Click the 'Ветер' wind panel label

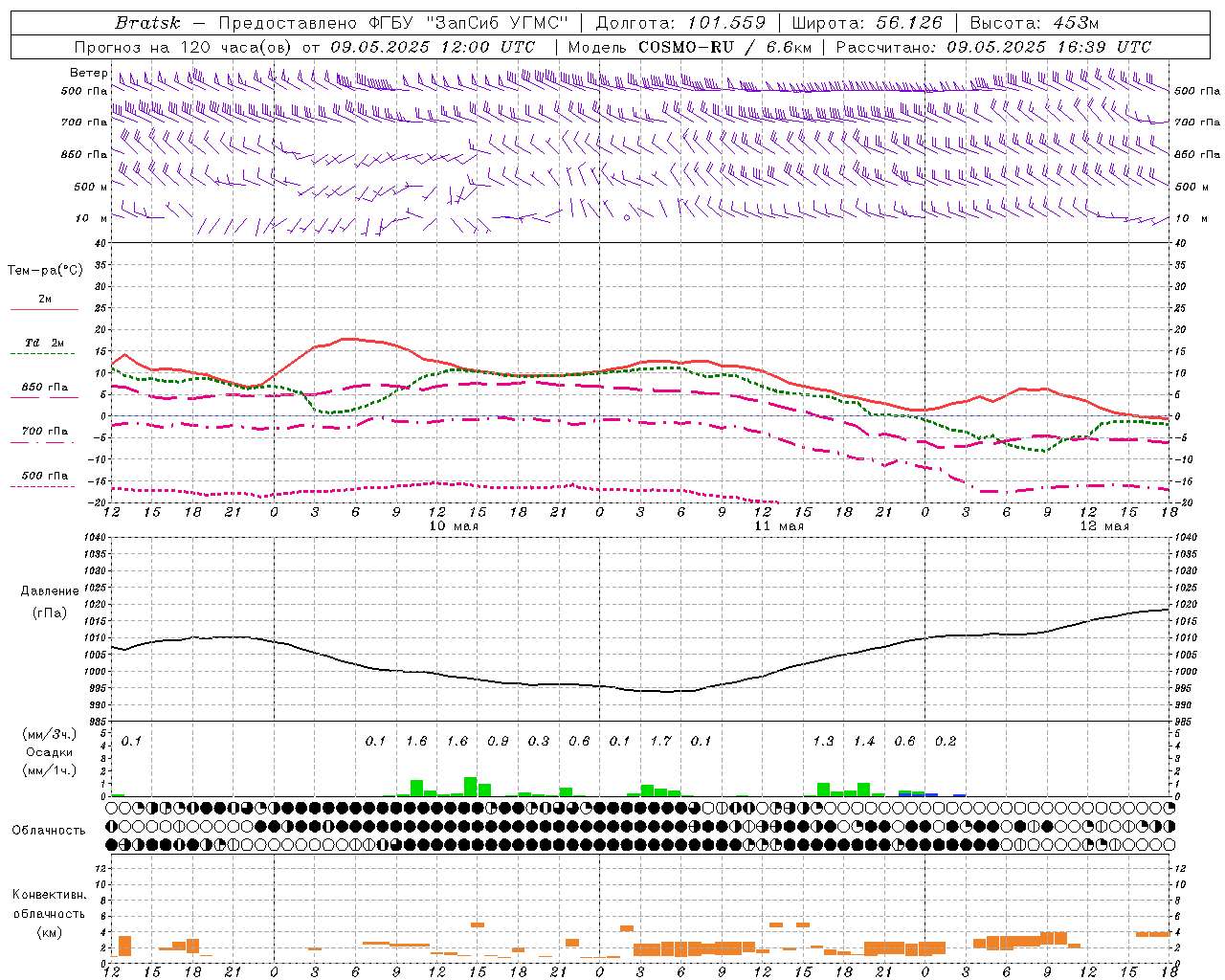pyautogui.click(x=89, y=73)
